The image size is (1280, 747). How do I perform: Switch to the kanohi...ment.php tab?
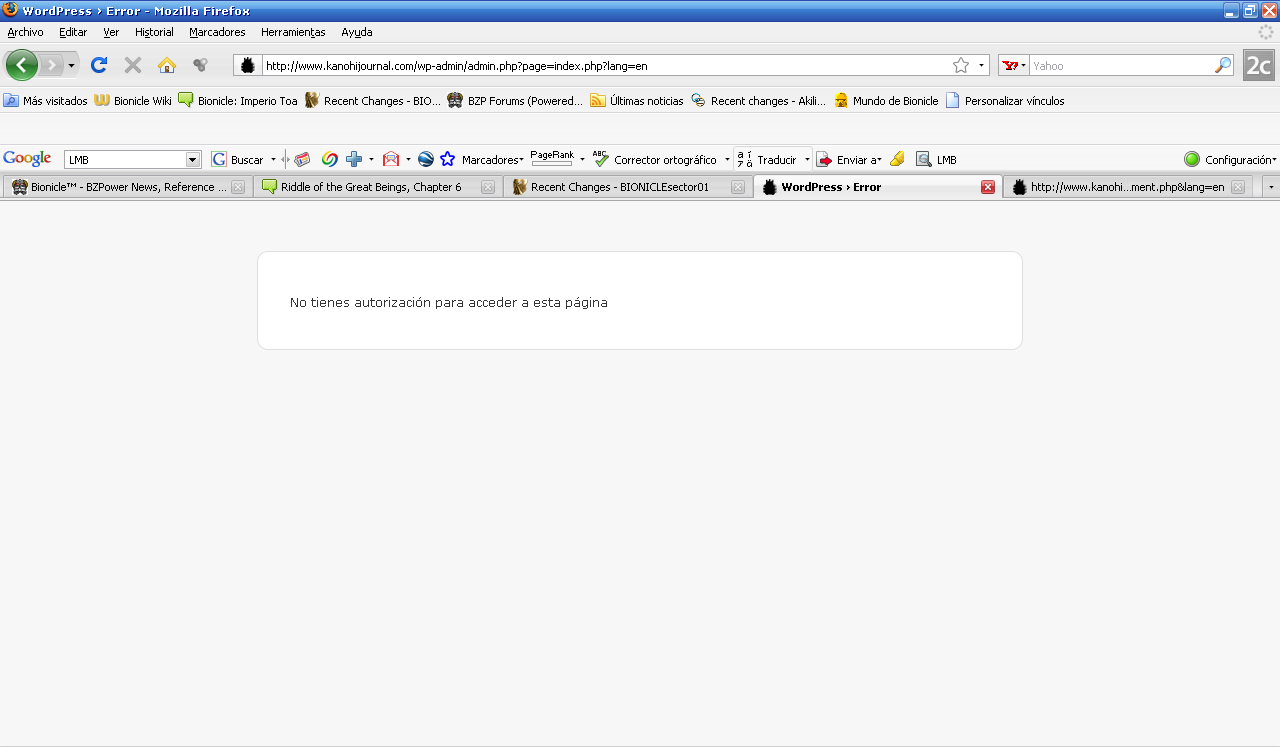[x=1127, y=187]
